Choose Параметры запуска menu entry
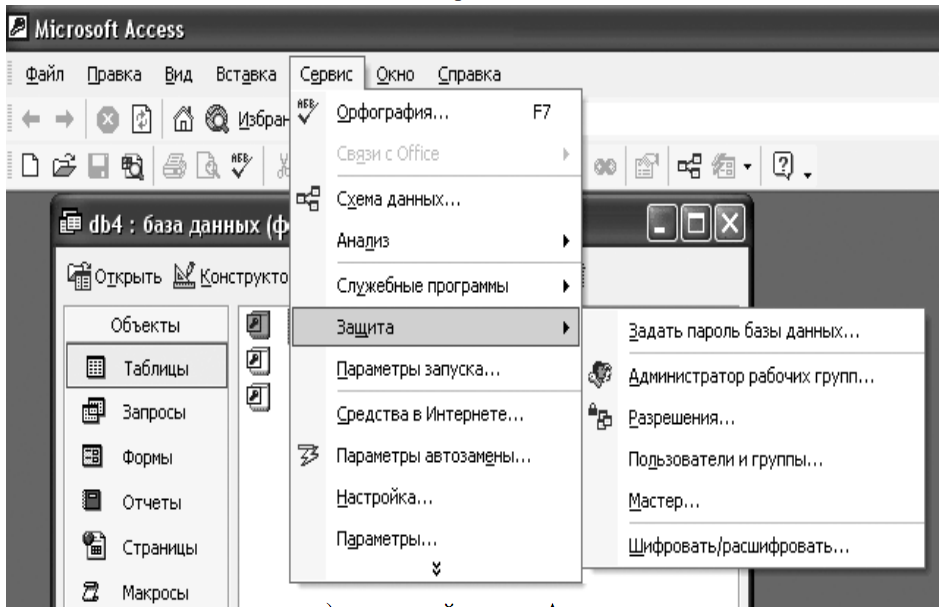The height and width of the screenshot is (607, 946). 436,369
